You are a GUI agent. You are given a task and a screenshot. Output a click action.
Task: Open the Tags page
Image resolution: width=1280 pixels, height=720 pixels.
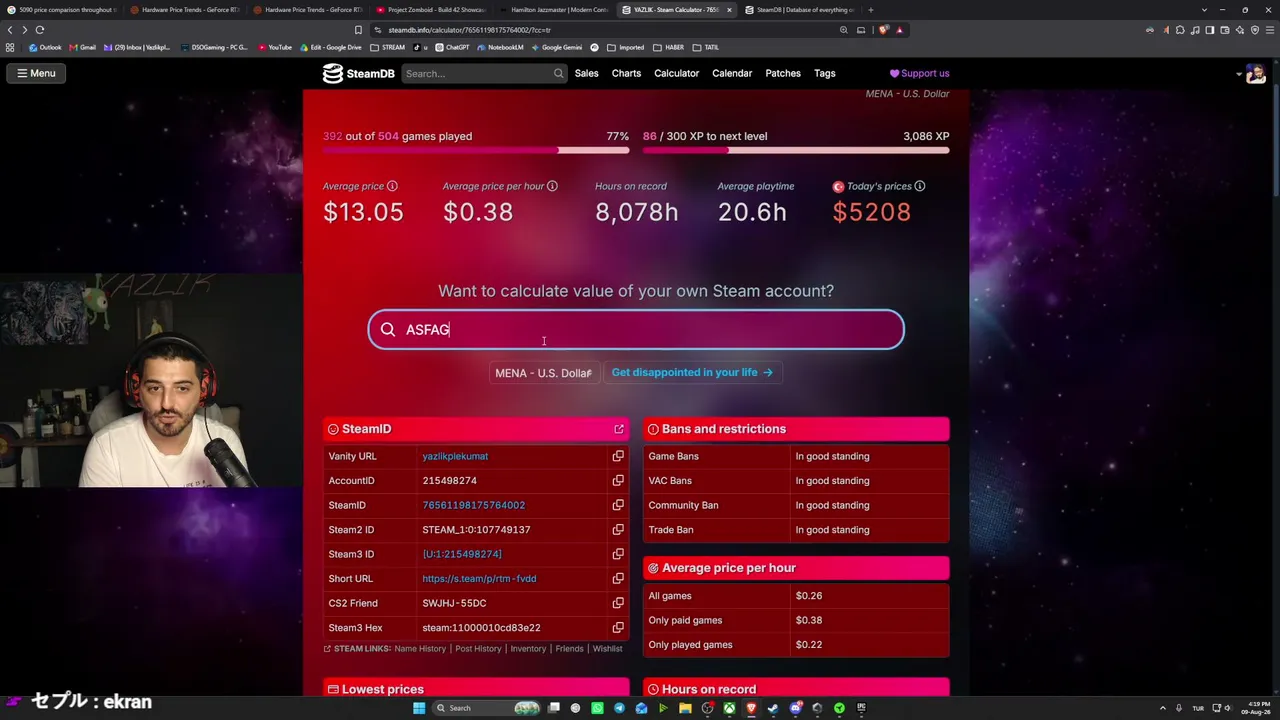click(x=824, y=73)
